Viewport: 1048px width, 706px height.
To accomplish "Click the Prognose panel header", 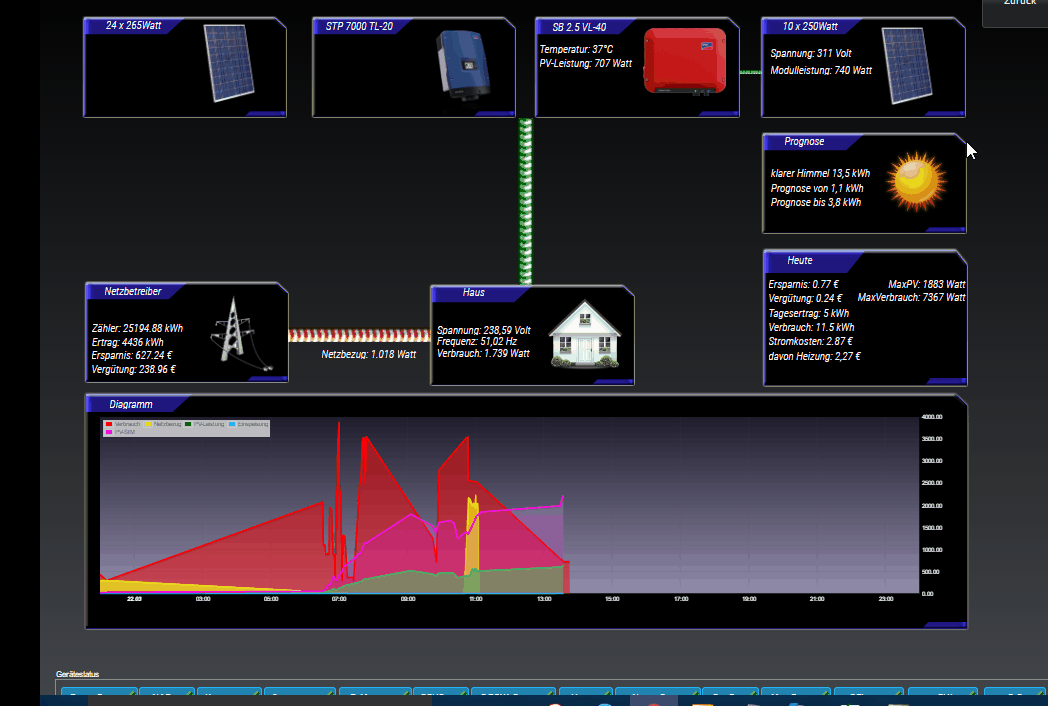I will pos(804,142).
